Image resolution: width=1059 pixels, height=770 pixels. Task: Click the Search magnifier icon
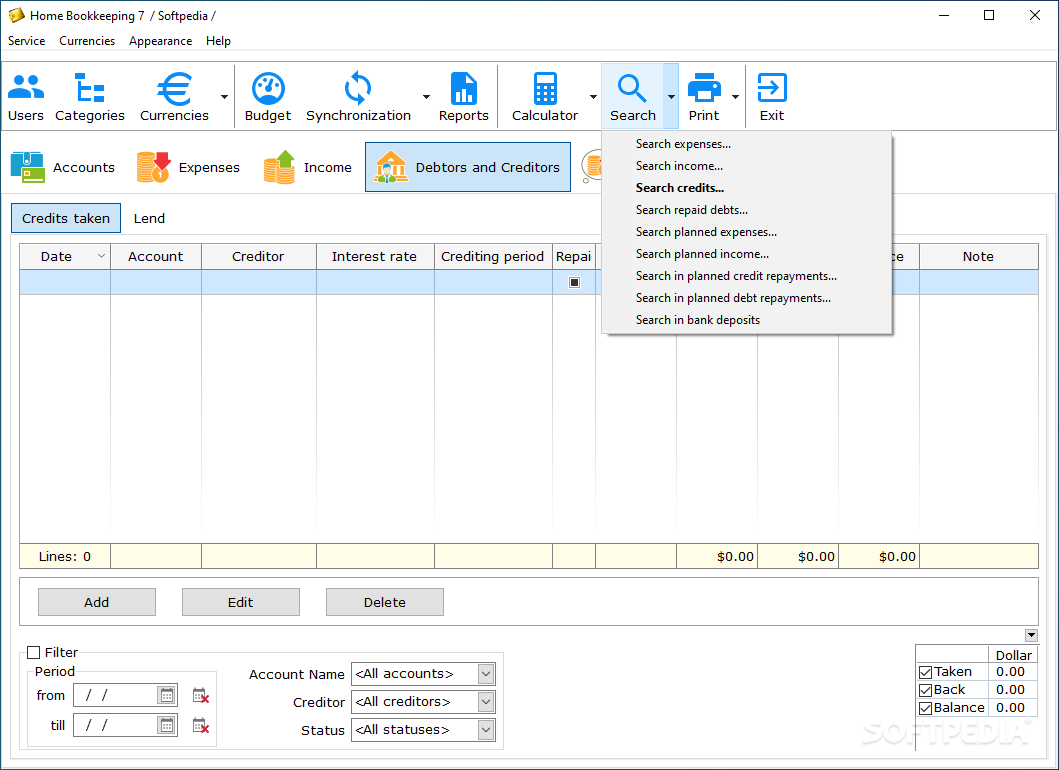[x=633, y=97]
